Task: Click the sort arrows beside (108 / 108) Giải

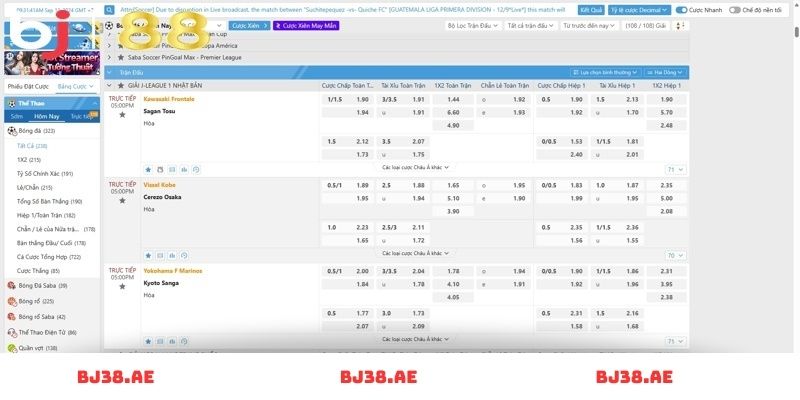Action: 679,26
